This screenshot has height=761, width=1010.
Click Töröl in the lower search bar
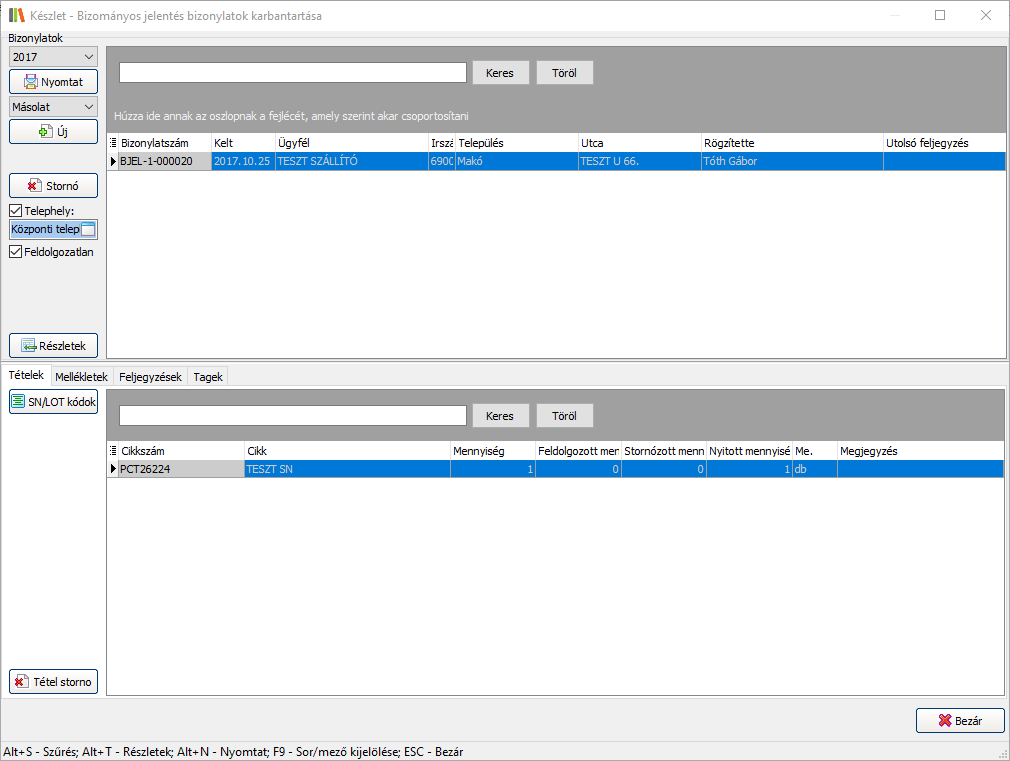[564, 416]
